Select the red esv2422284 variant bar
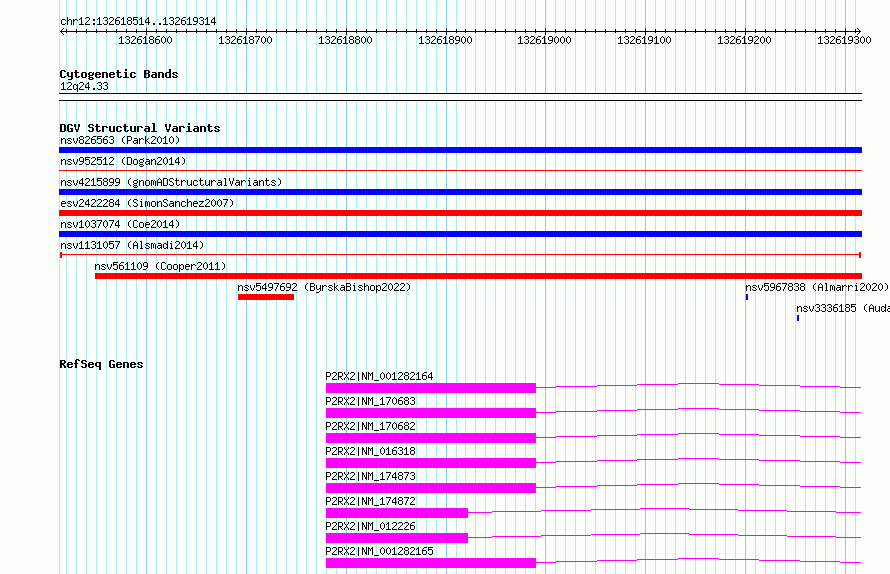 click(460, 213)
